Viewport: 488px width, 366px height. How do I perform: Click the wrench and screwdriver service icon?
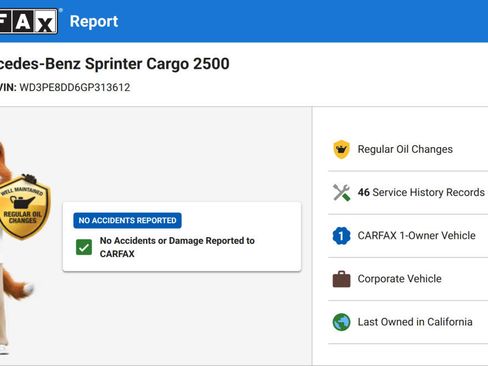(341, 192)
